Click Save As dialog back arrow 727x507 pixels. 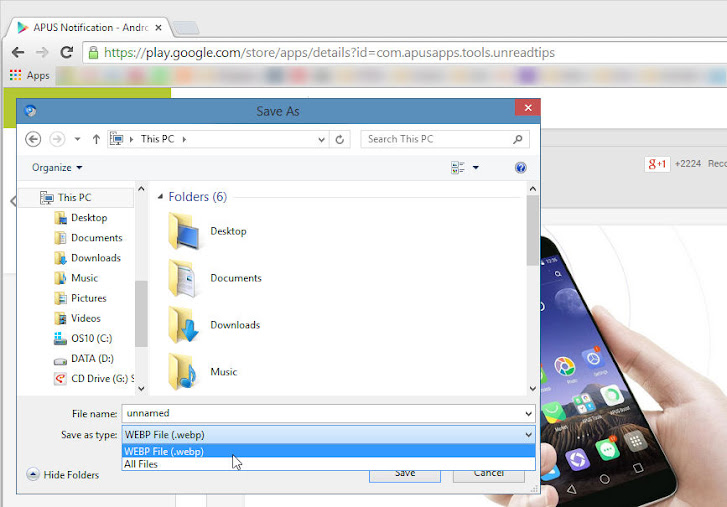(33, 139)
